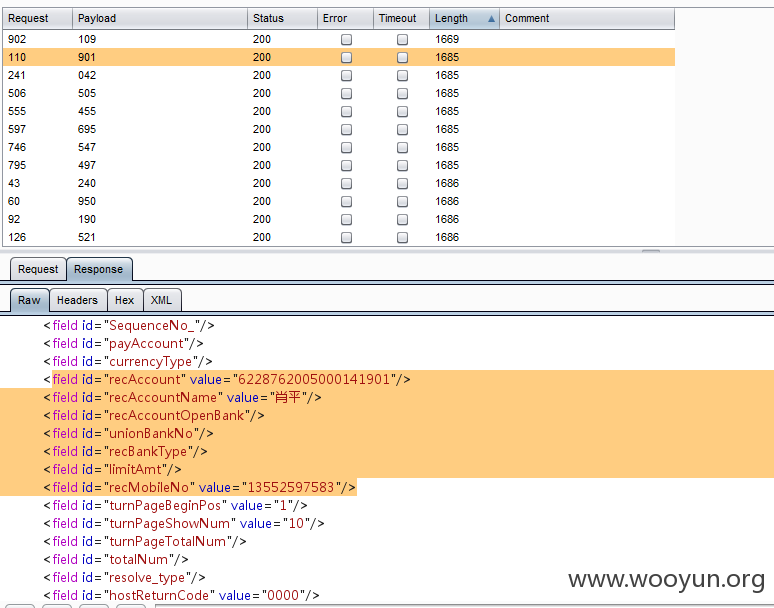Screen dimensions: 774x608
Task: Select row with payload 190
Action: pyautogui.click(x=339, y=220)
